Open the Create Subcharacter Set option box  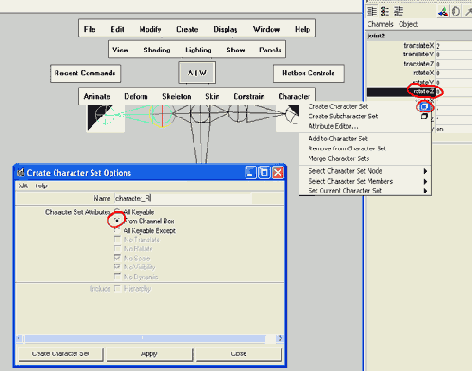point(424,116)
